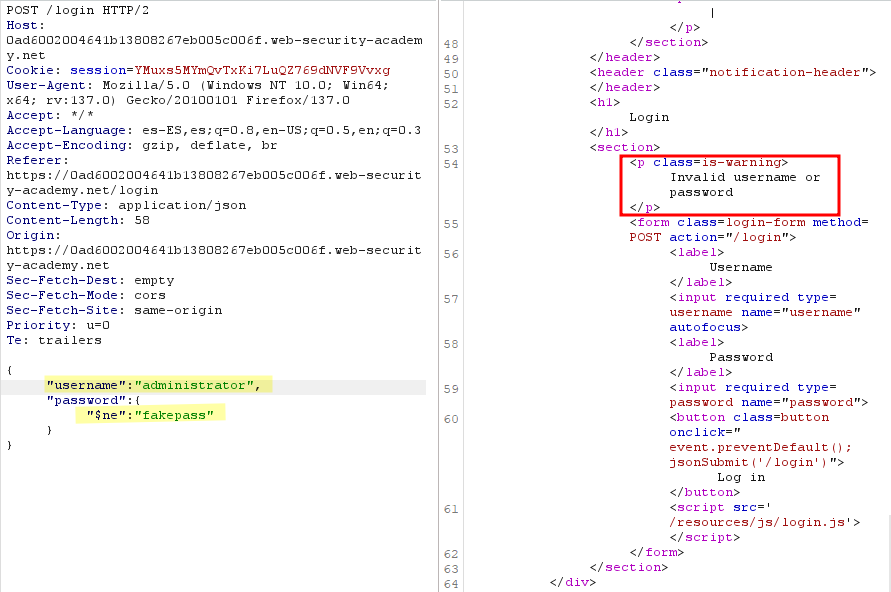This screenshot has width=891, height=592.
Task: Select the application/json value
Action: [182, 205]
